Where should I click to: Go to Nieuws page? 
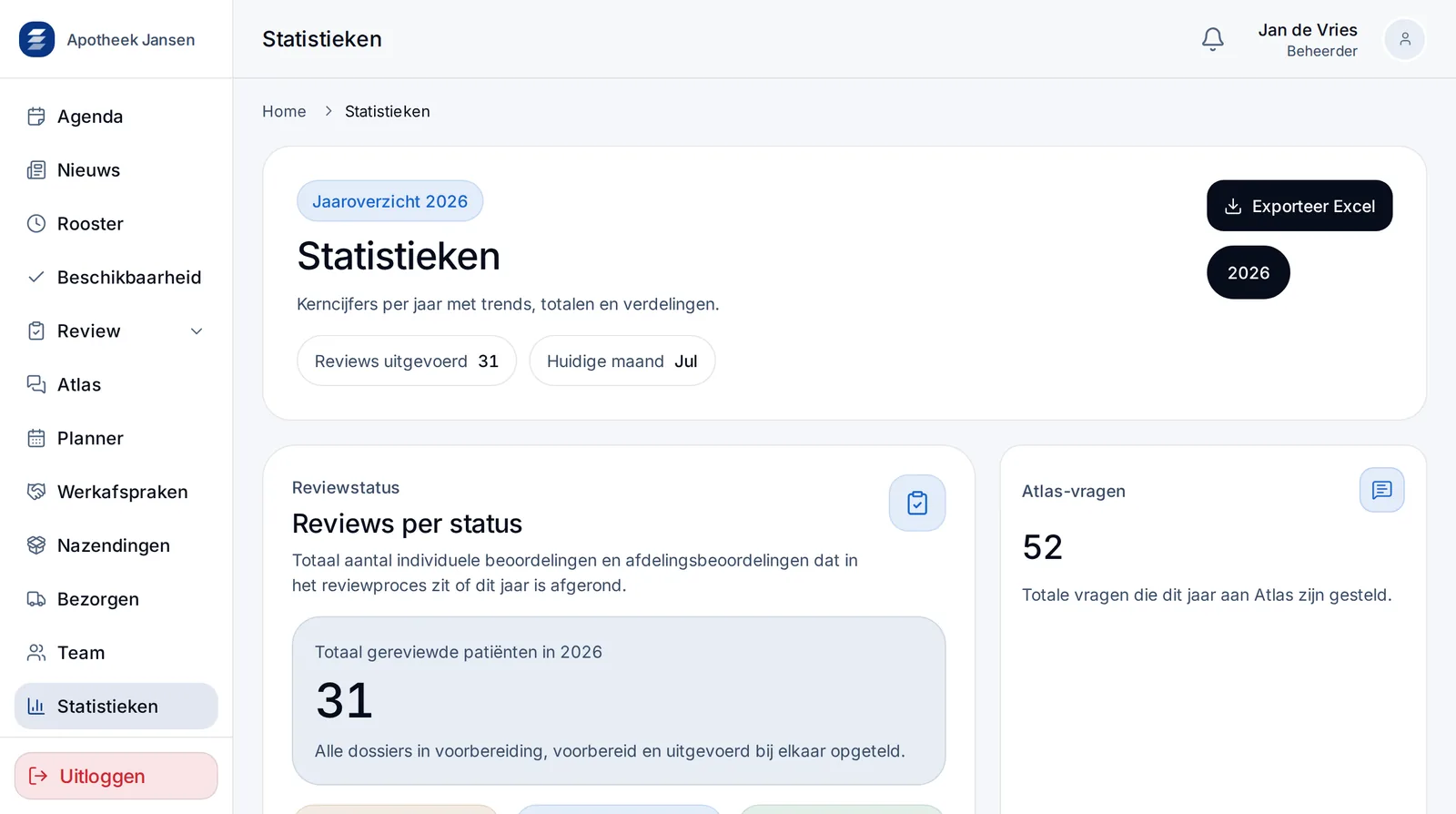[116, 170]
